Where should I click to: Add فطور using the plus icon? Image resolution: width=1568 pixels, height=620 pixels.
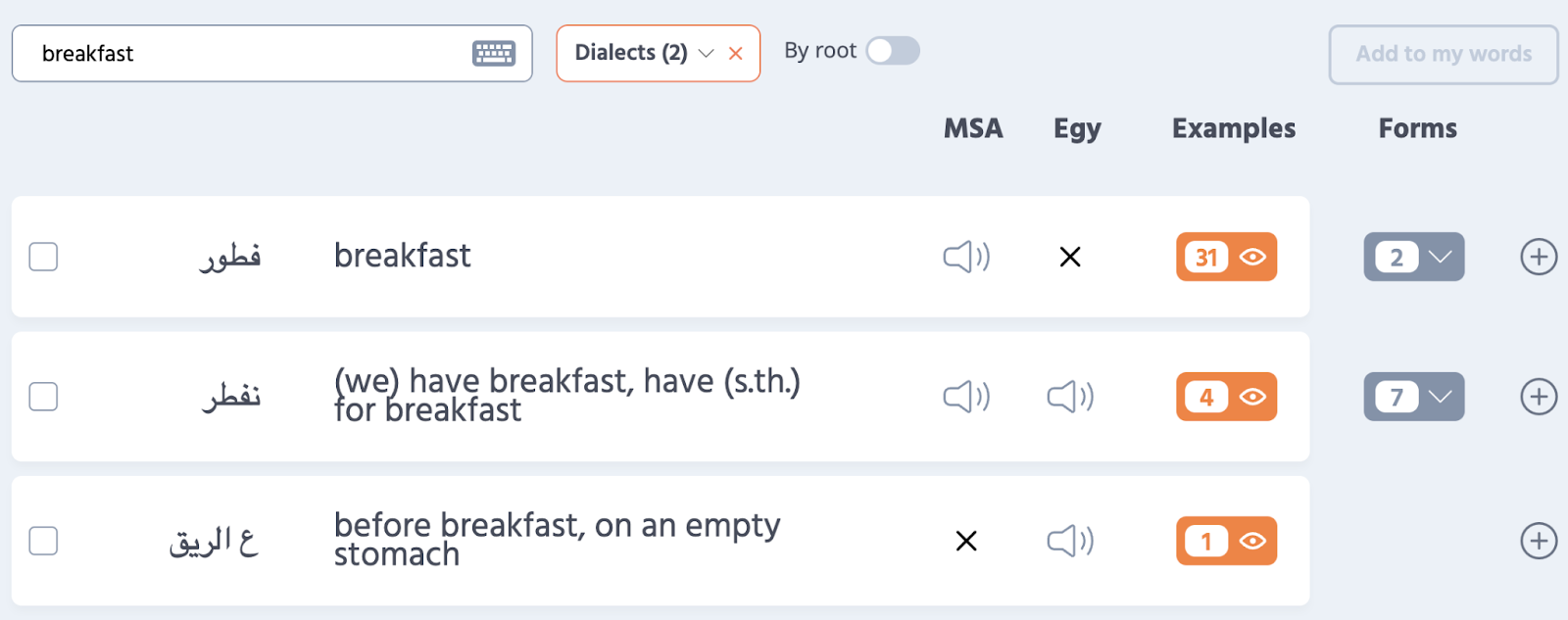(1538, 257)
